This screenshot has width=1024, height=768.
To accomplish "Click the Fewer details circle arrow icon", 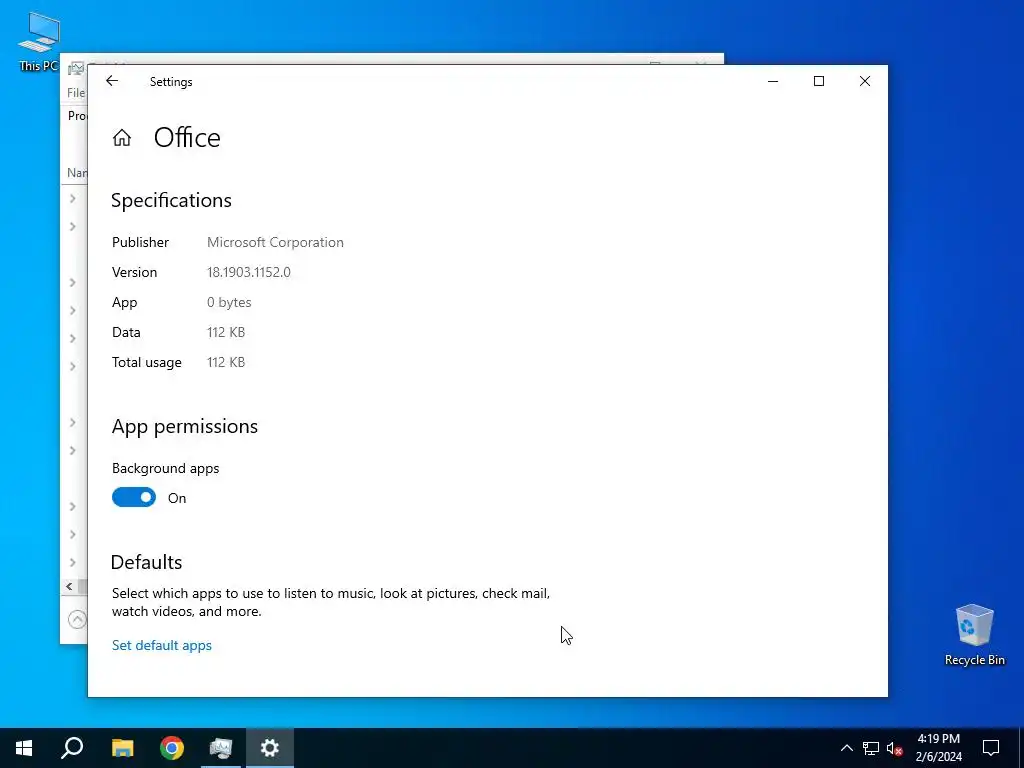I will pyautogui.click(x=77, y=619).
